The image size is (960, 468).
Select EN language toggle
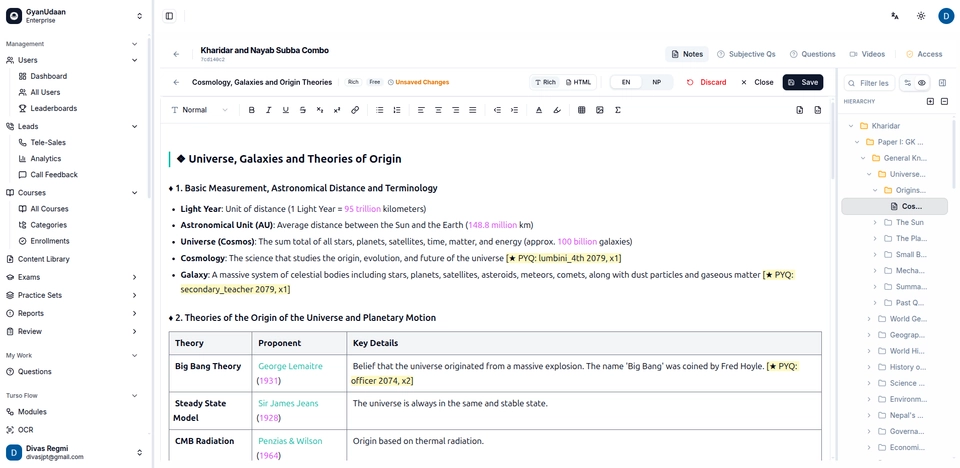[x=626, y=82]
